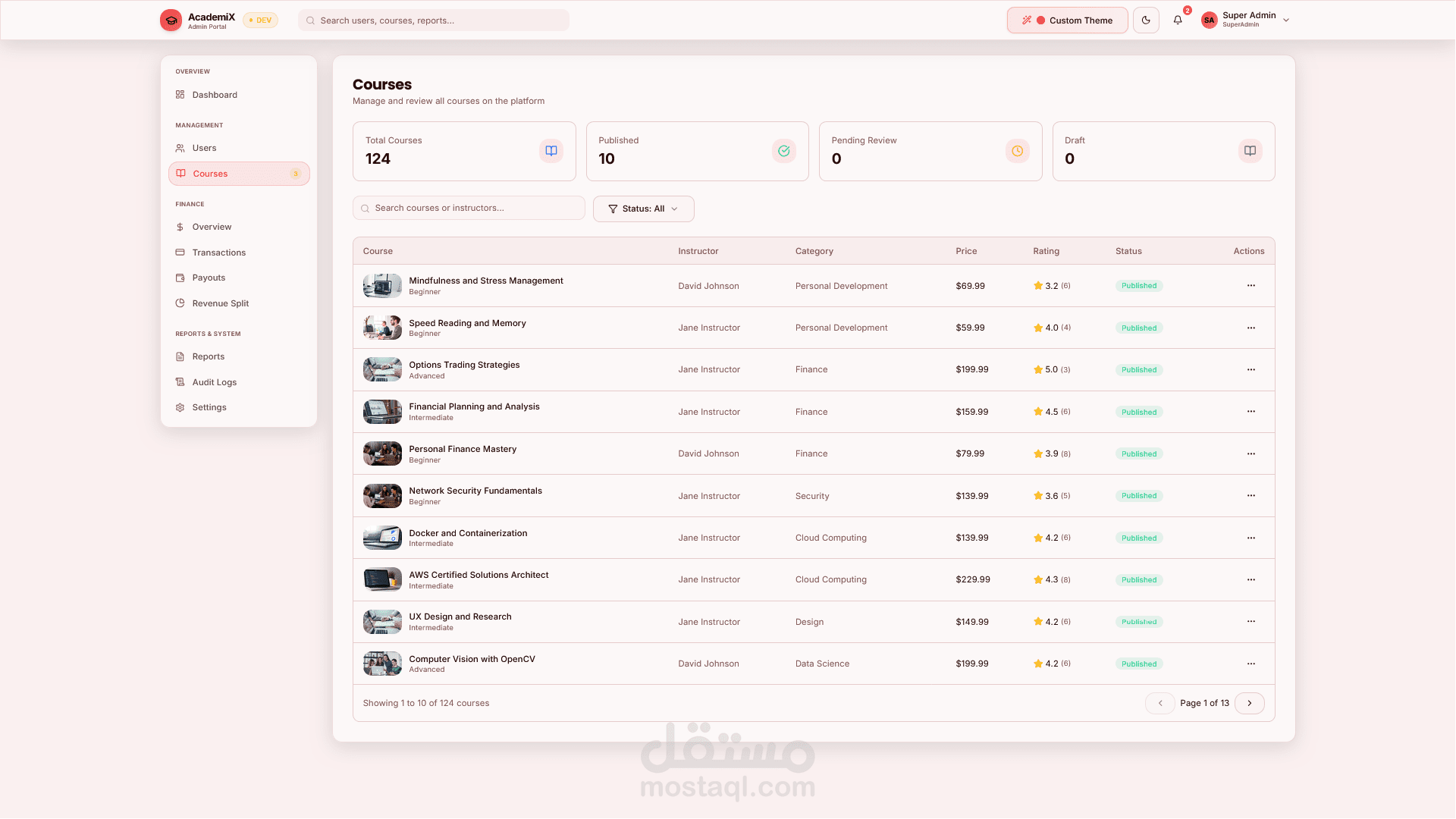
Task: Click Published badge for Speed Reading
Action: point(1139,328)
